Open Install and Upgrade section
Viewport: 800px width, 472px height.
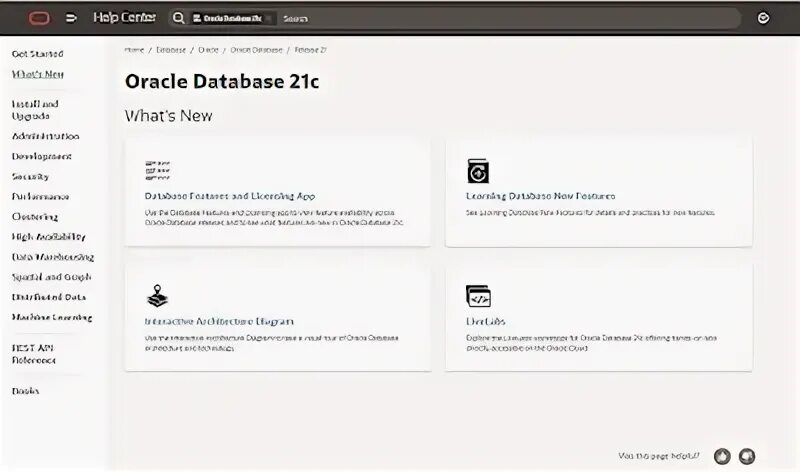[35, 110]
